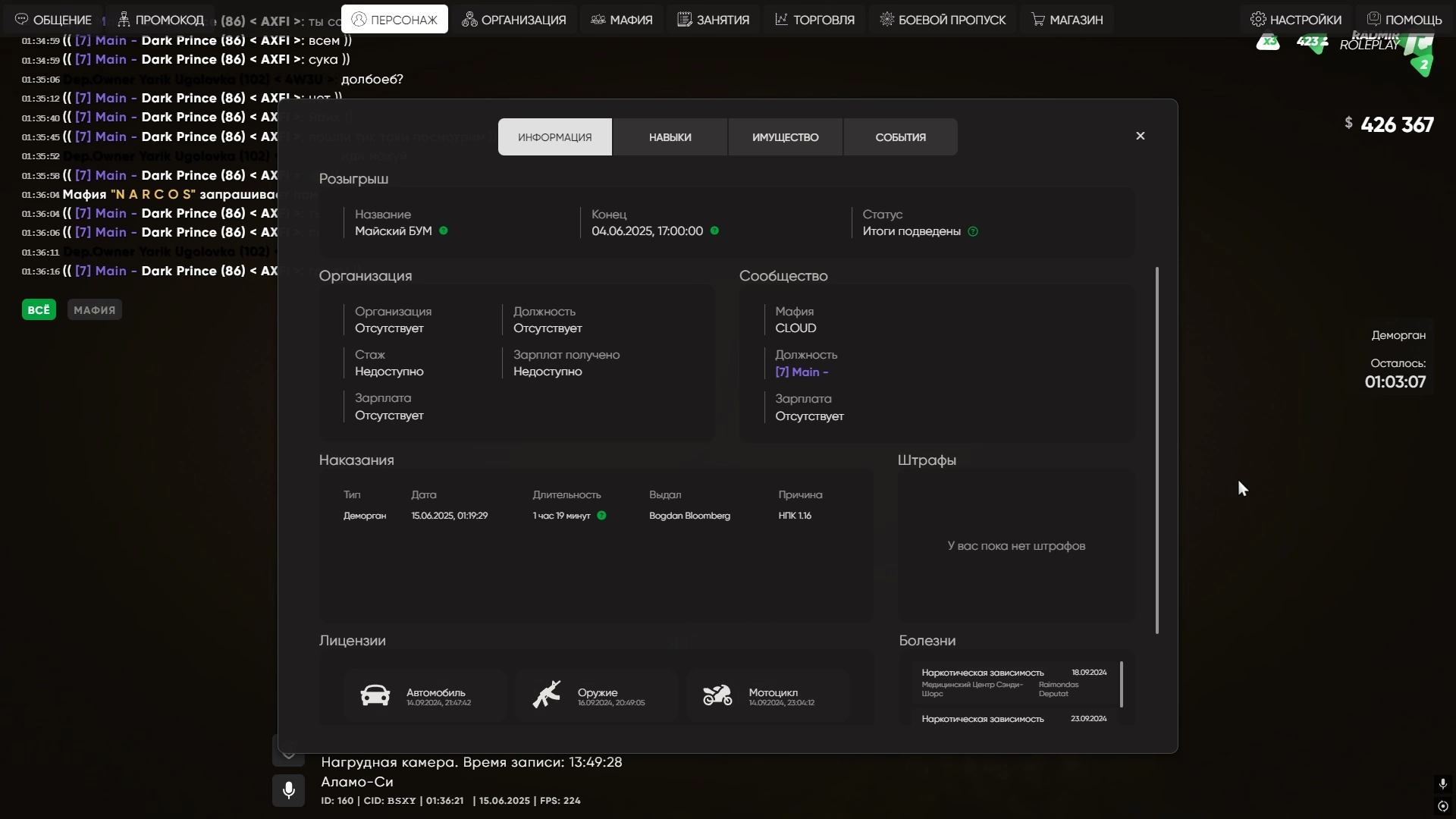Open the МАГАЗИН menu
Image resolution: width=1456 pixels, height=819 pixels.
(1067, 20)
